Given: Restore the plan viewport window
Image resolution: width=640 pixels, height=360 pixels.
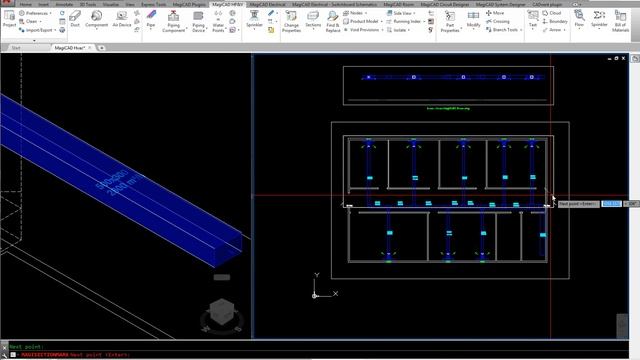Looking at the screenshot, I should (616, 58).
